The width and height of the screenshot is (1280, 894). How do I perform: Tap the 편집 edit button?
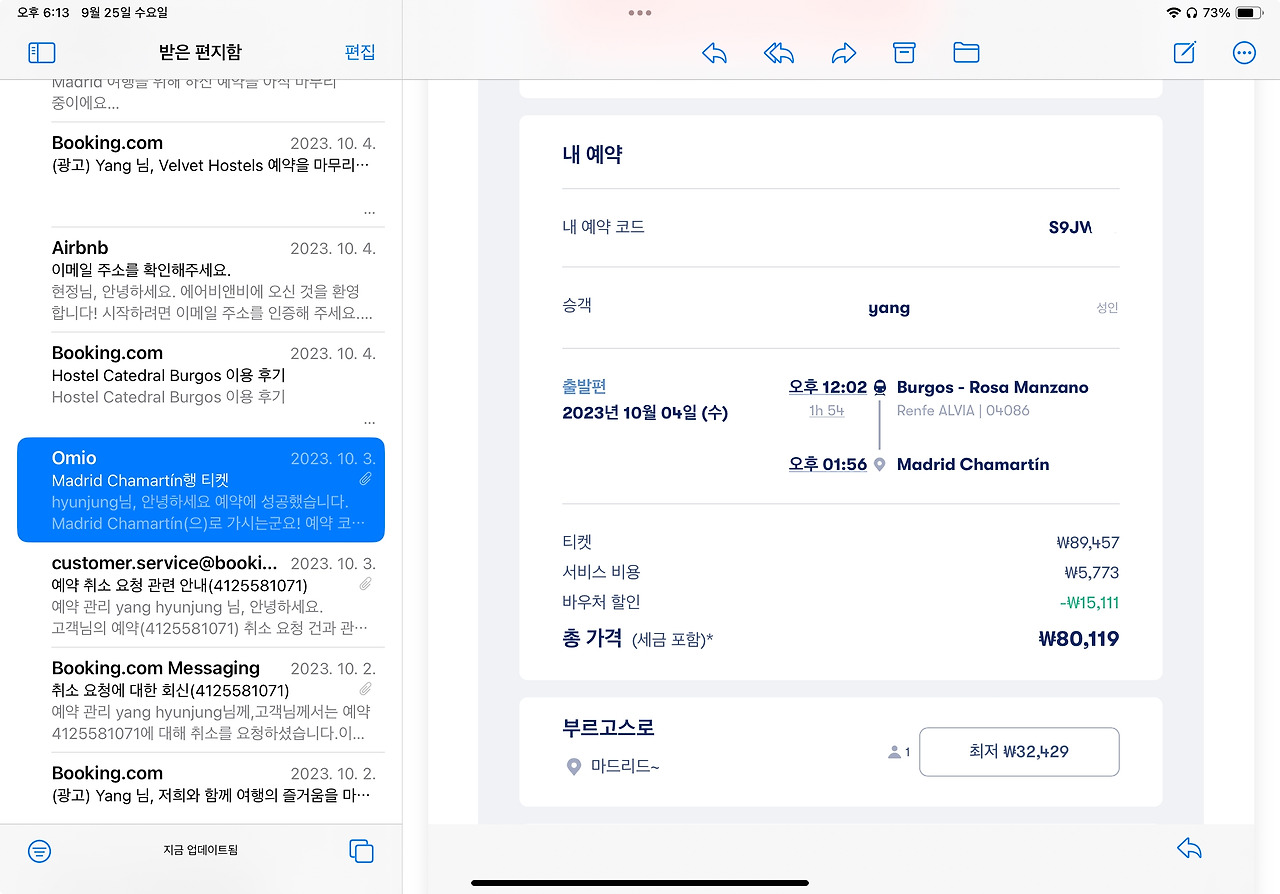(359, 52)
